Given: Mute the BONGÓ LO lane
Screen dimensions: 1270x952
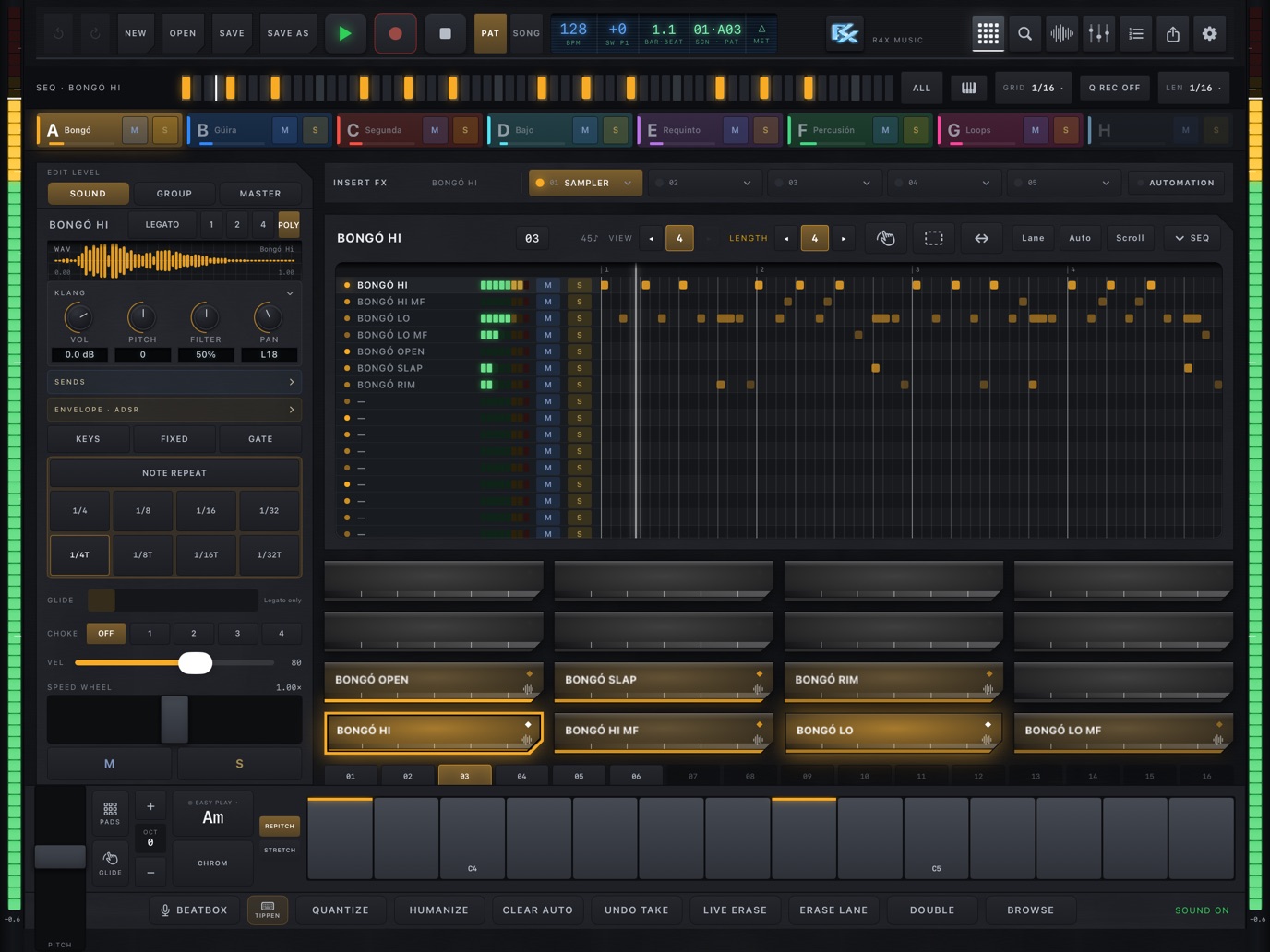Looking at the screenshot, I should pyautogui.click(x=547, y=318).
